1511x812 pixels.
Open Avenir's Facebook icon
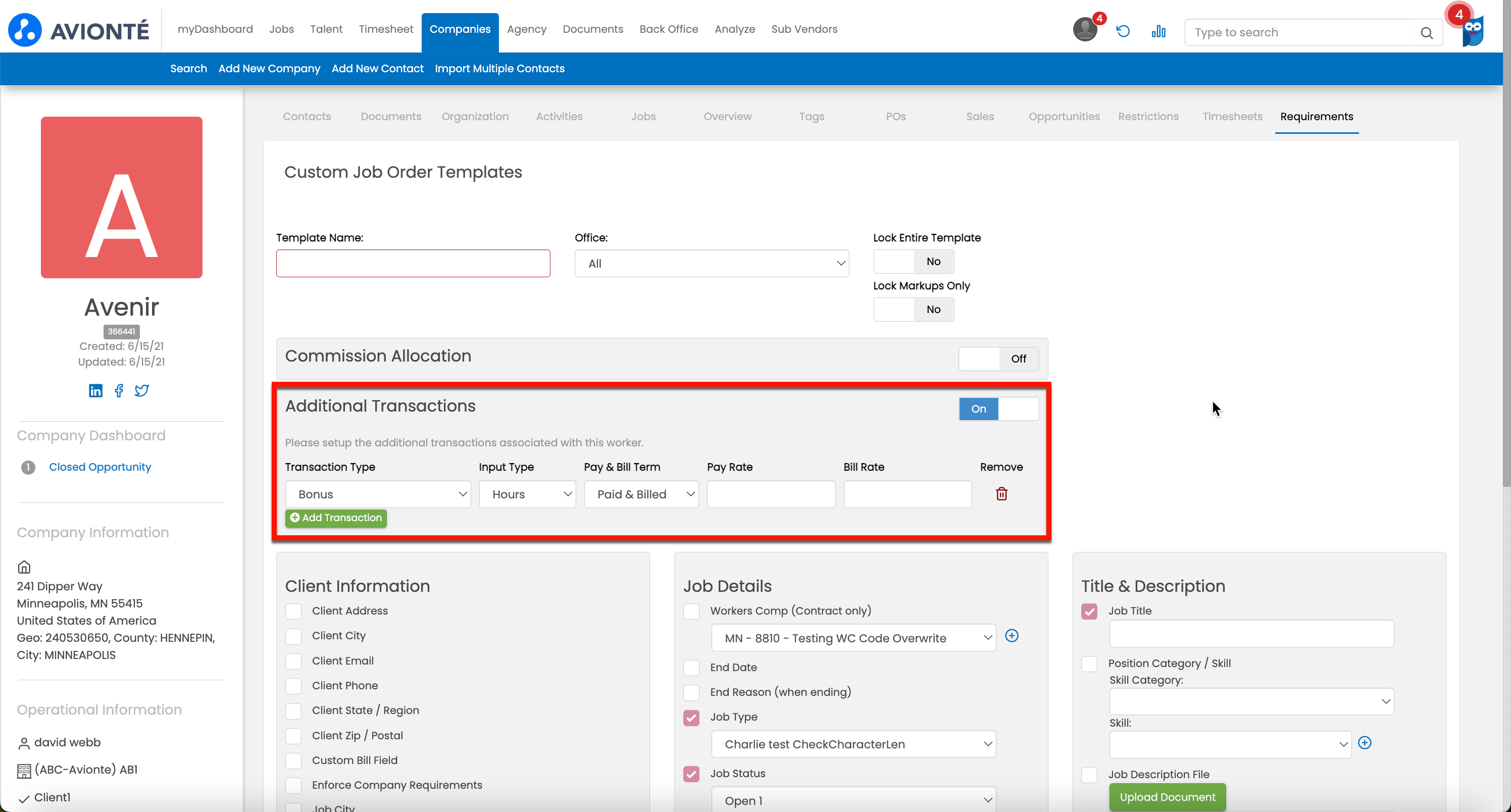click(x=119, y=391)
